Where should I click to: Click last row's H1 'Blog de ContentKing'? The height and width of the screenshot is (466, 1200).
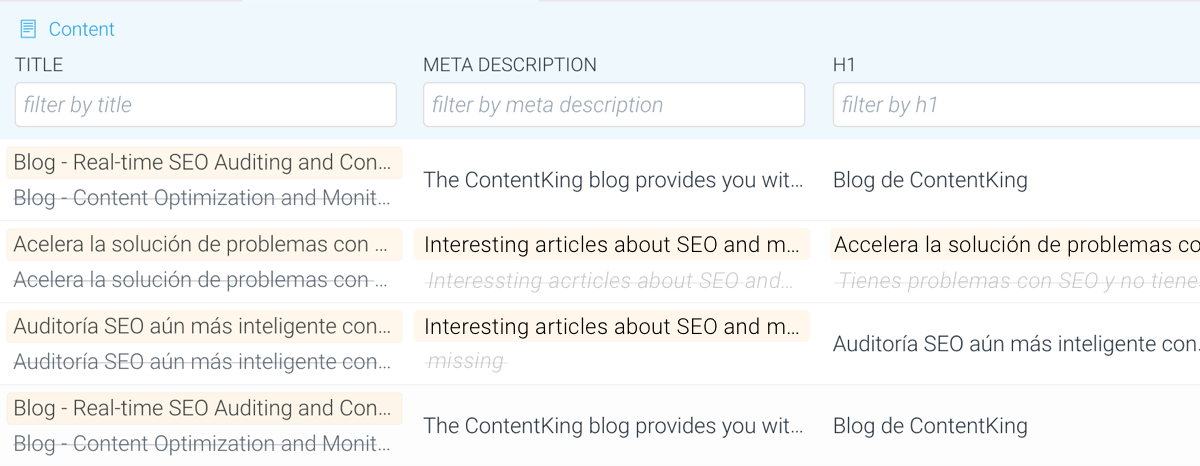tap(930, 426)
